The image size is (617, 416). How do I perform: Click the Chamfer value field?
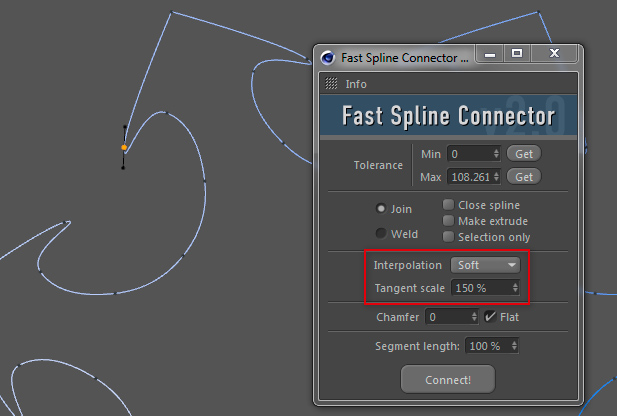pos(451,317)
